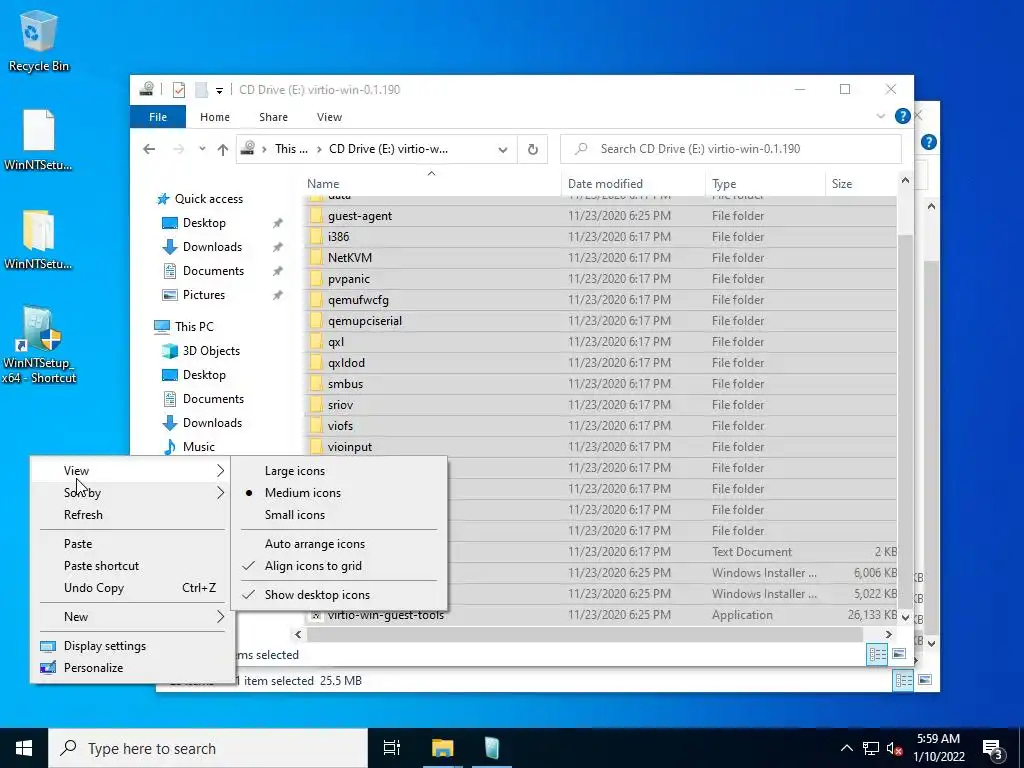Sort by Type column header

pyautogui.click(x=765, y=184)
